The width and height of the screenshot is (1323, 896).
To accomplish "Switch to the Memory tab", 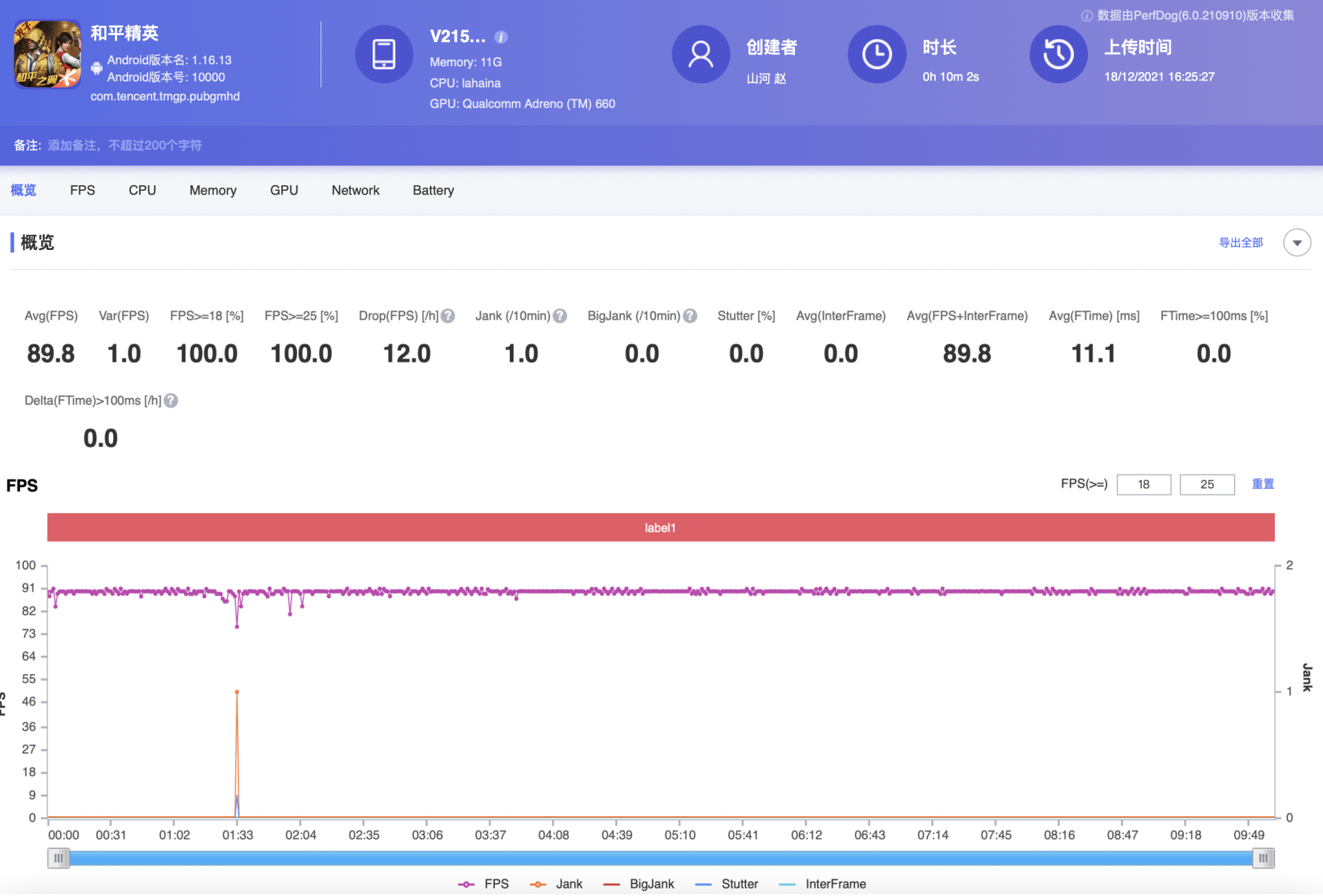I will [213, 191].
